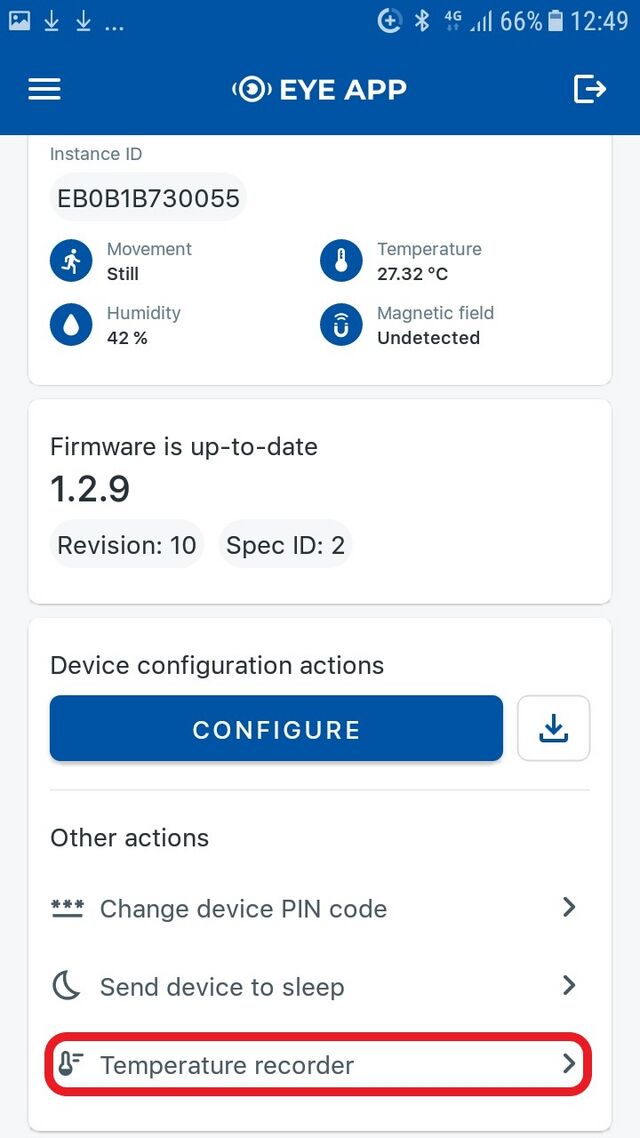Tap the download configuration icon beside Configure
640x1138 pixels.
[553, 729]
